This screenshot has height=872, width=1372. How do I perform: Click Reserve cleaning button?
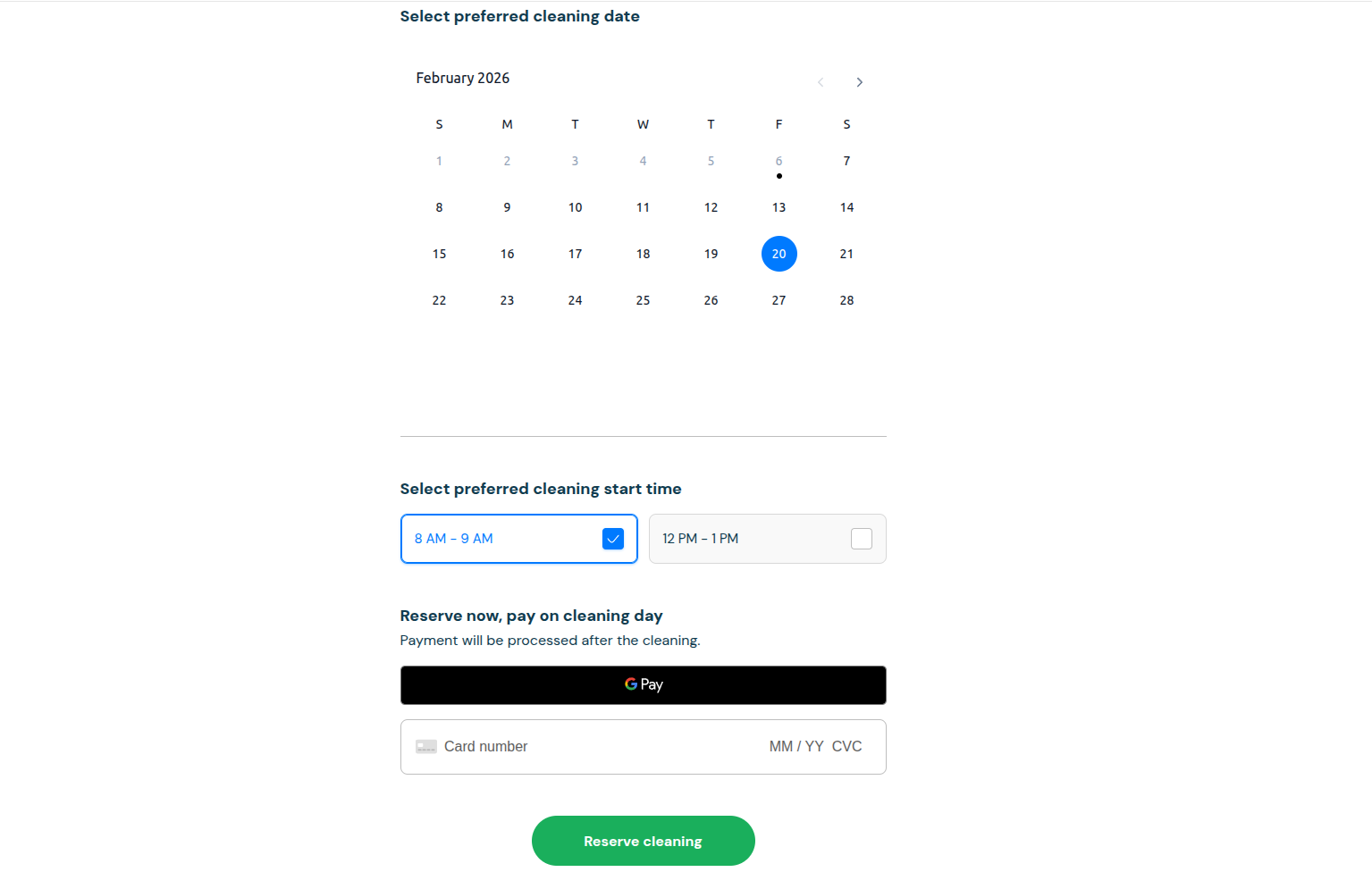pos(643,841)
